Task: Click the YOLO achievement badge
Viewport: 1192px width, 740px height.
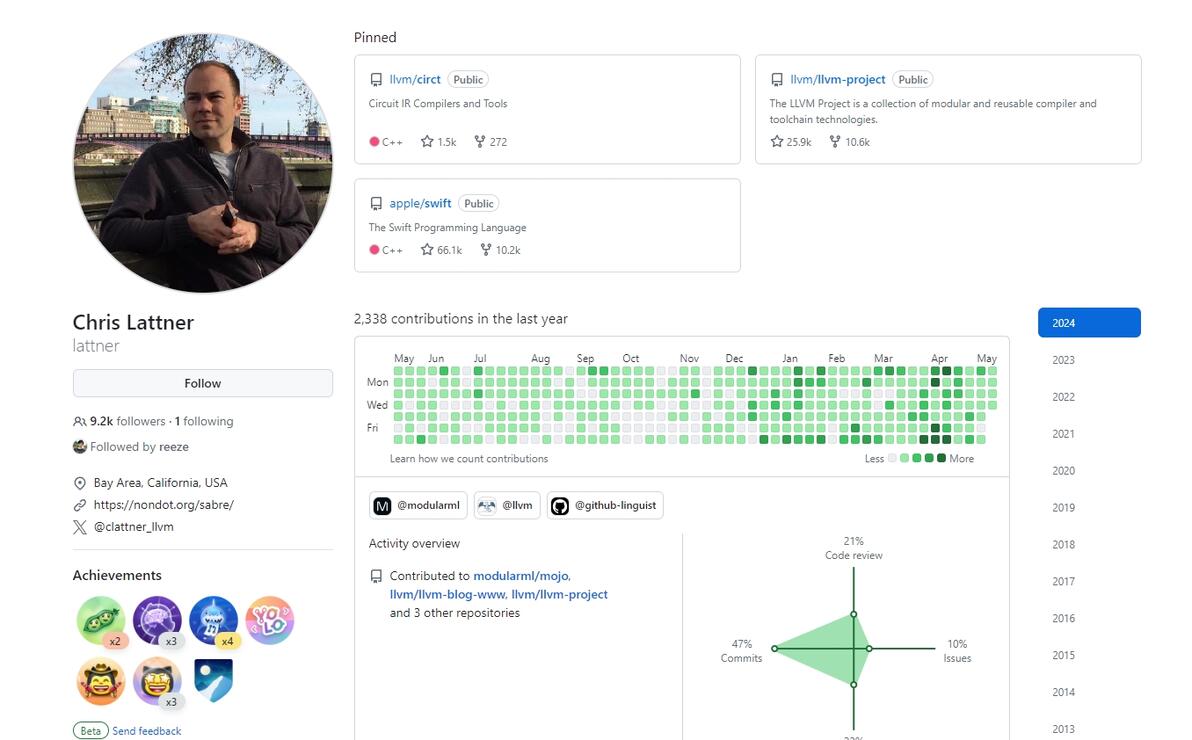Action: [269, 620]
